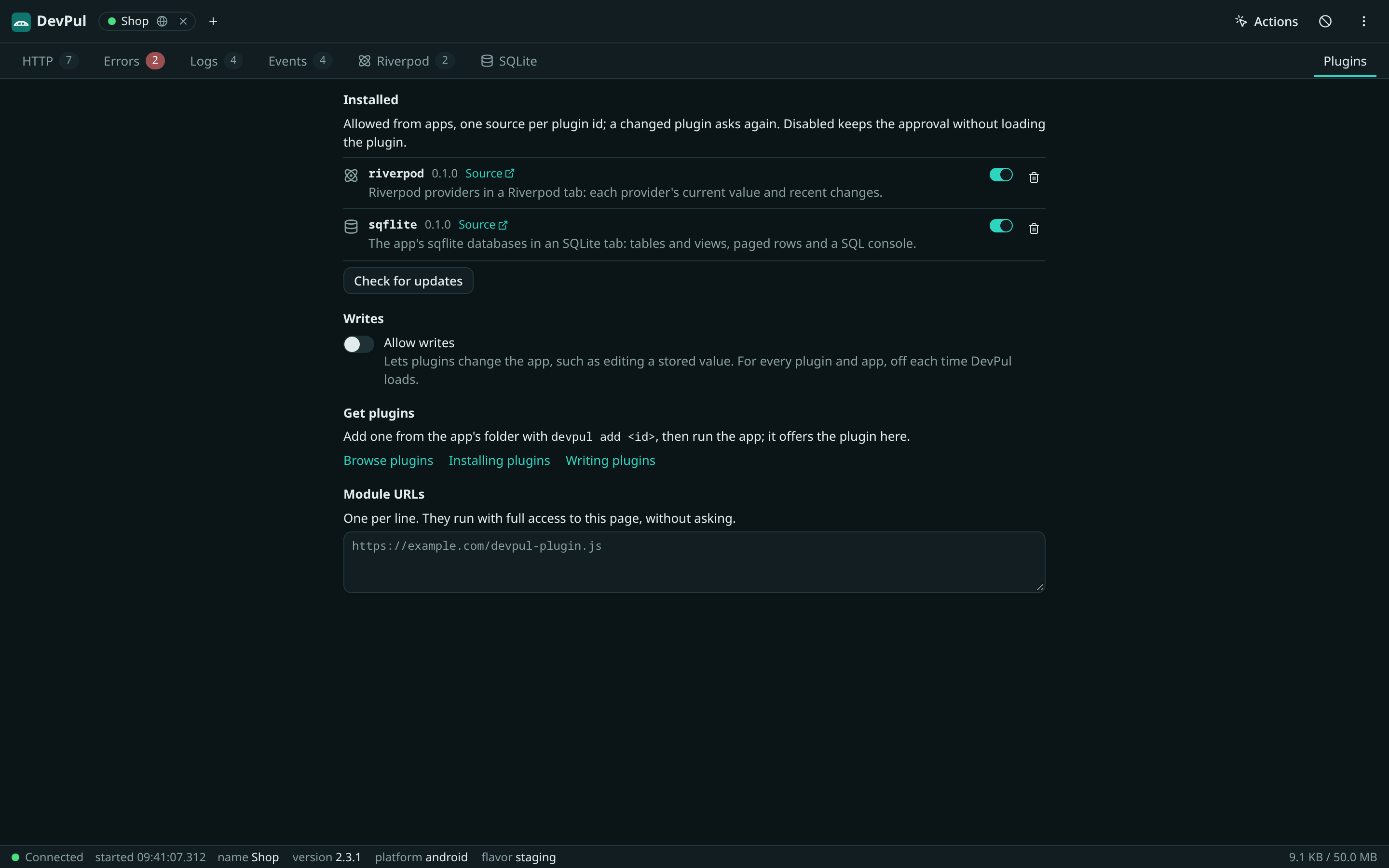Click the 'flavor staging' status text
This screenshot has height=868, width=1389.
tap(518, 857)
